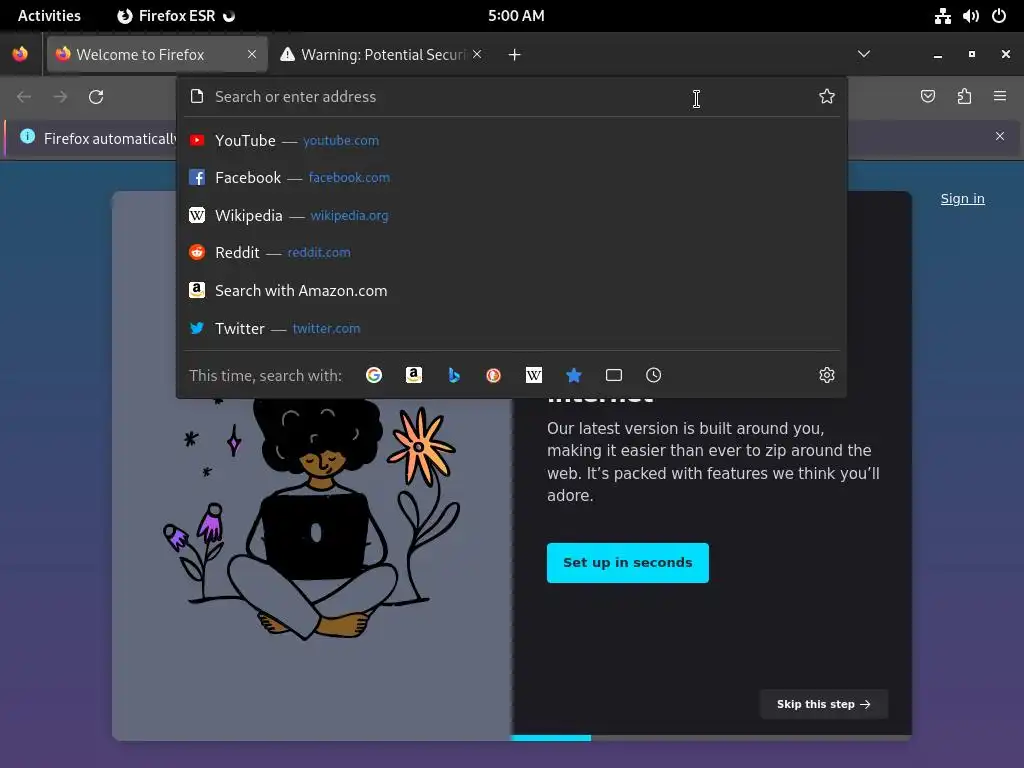Viewport: 1024px width, 768px height.
Task: Open Firefox View pinned icon
Action: pyautogui.click(x=20, y=54)
